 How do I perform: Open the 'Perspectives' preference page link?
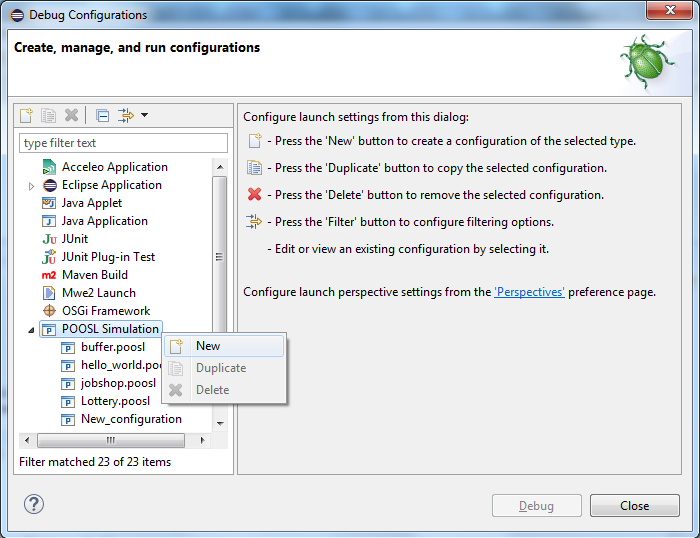[x=529, y=292]
